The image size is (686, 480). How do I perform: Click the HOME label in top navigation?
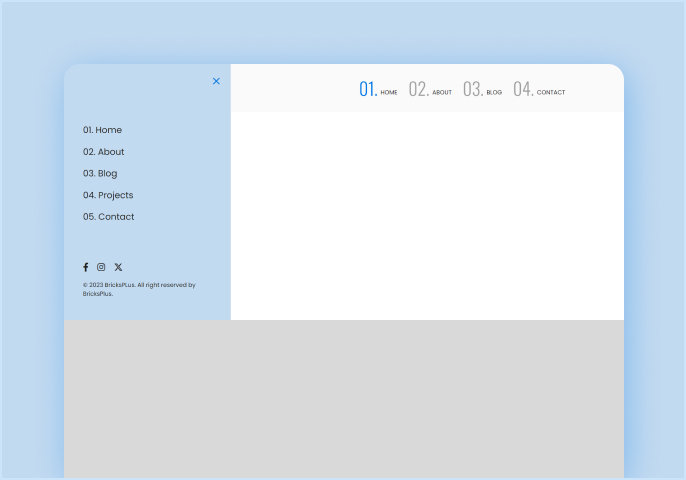point(389,93)
